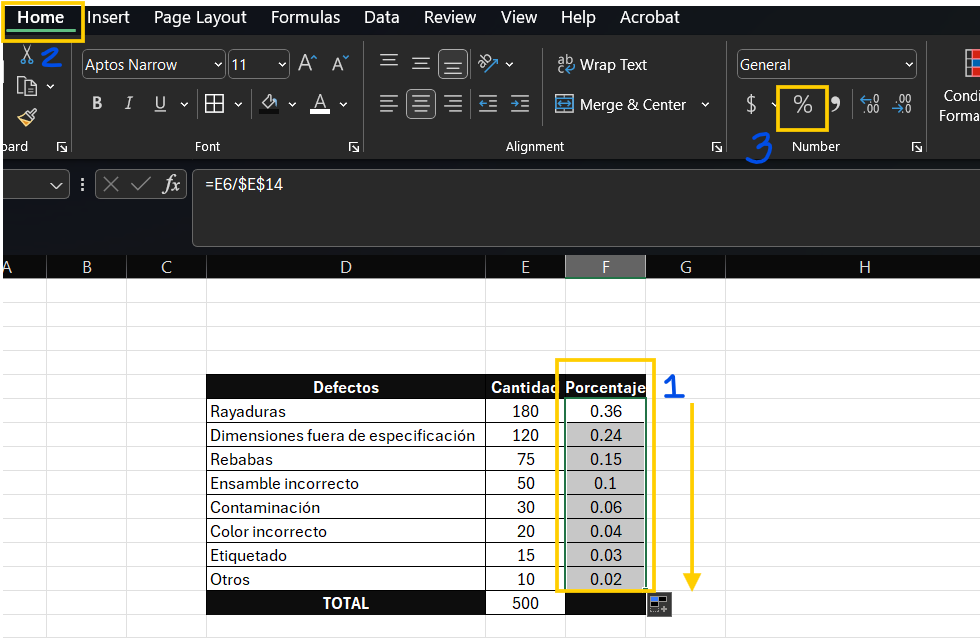980x638 pixels.
Task: Click Merge & Center
Action: click(x=620, y=104)
